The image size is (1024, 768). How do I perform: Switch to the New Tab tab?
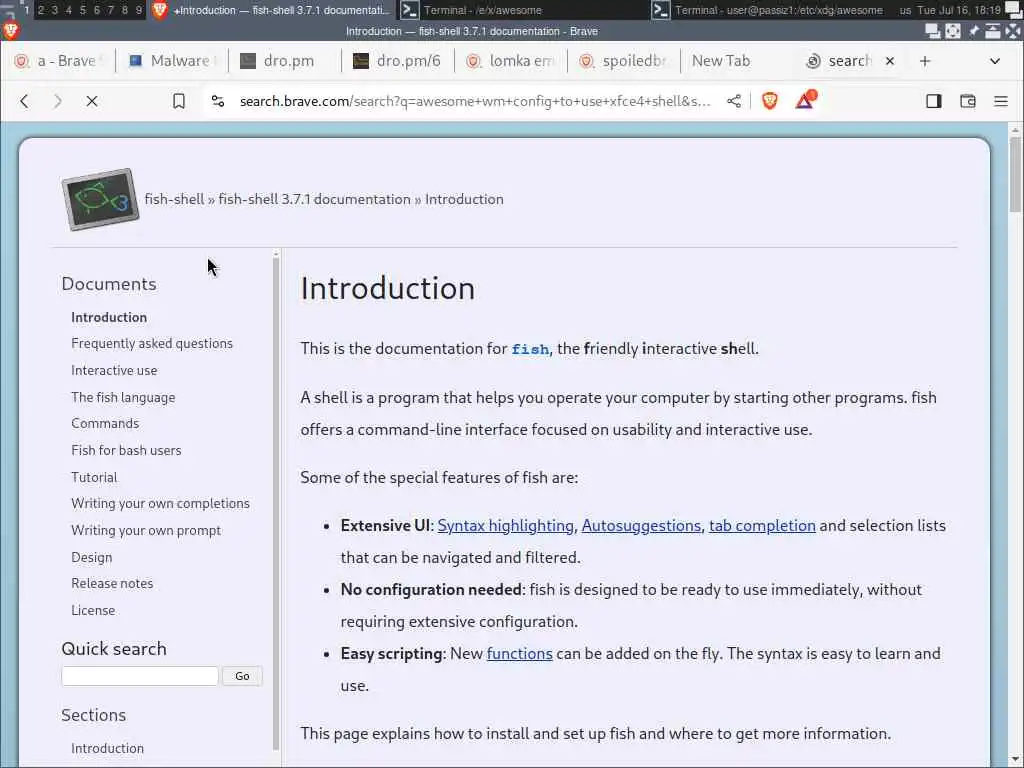point(721,61)
